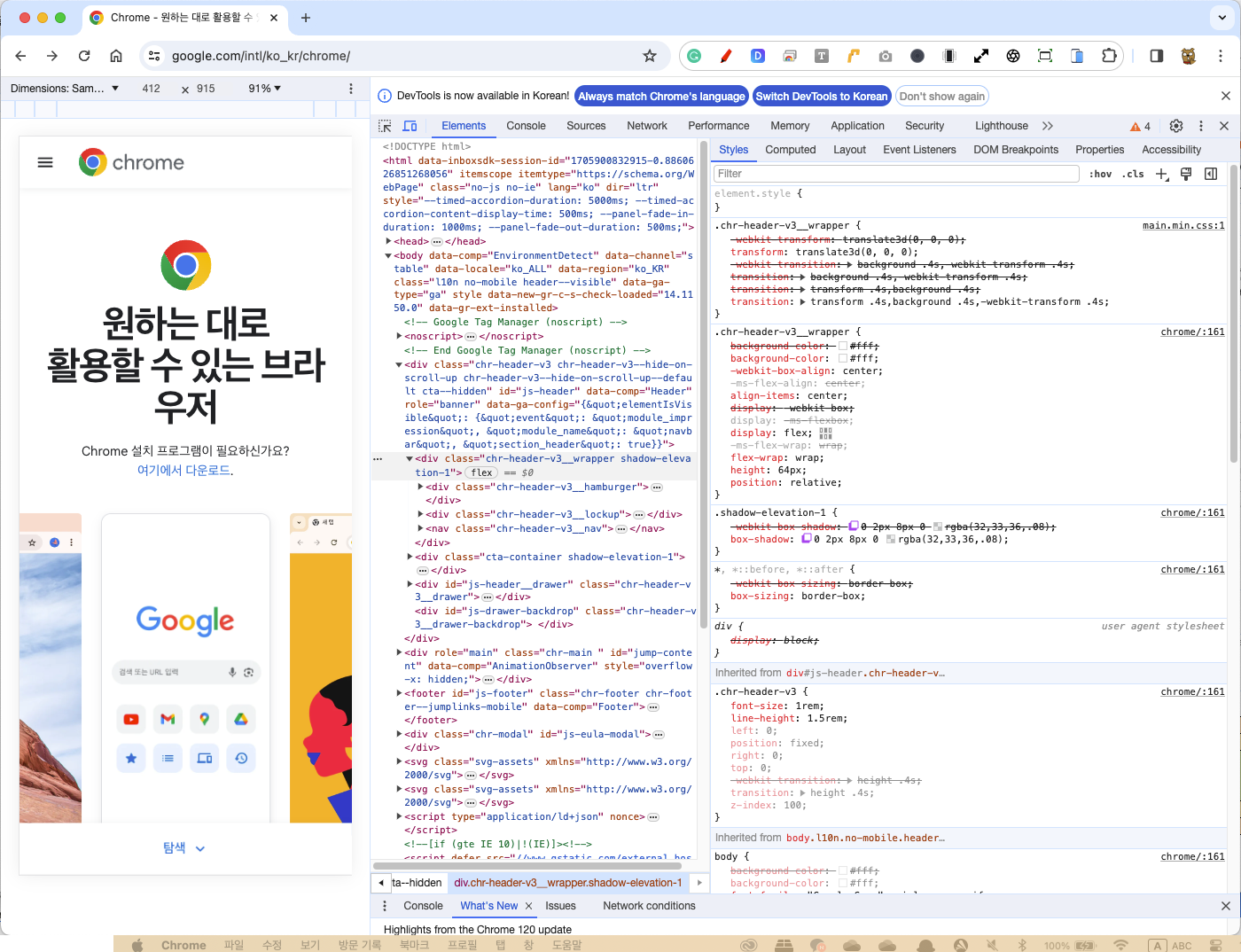Open the Dimensions device dropdown
Screen dimensions: 1241x952
[65, 89]
